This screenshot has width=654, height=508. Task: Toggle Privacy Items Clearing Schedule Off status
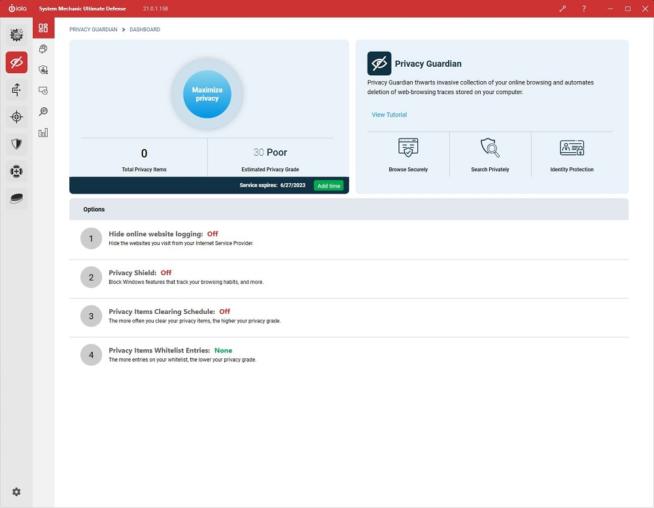(225, 312)
